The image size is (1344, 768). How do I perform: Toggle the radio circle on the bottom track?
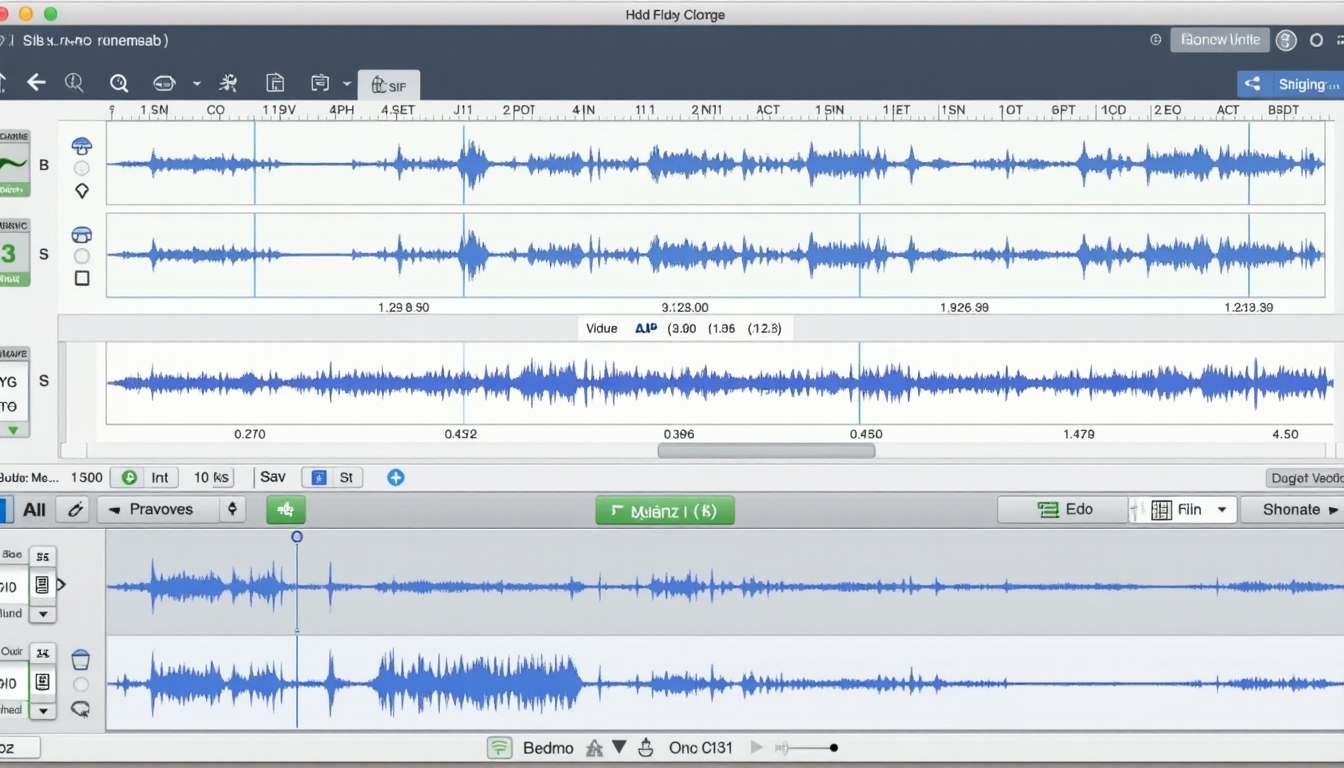point(81,685)
